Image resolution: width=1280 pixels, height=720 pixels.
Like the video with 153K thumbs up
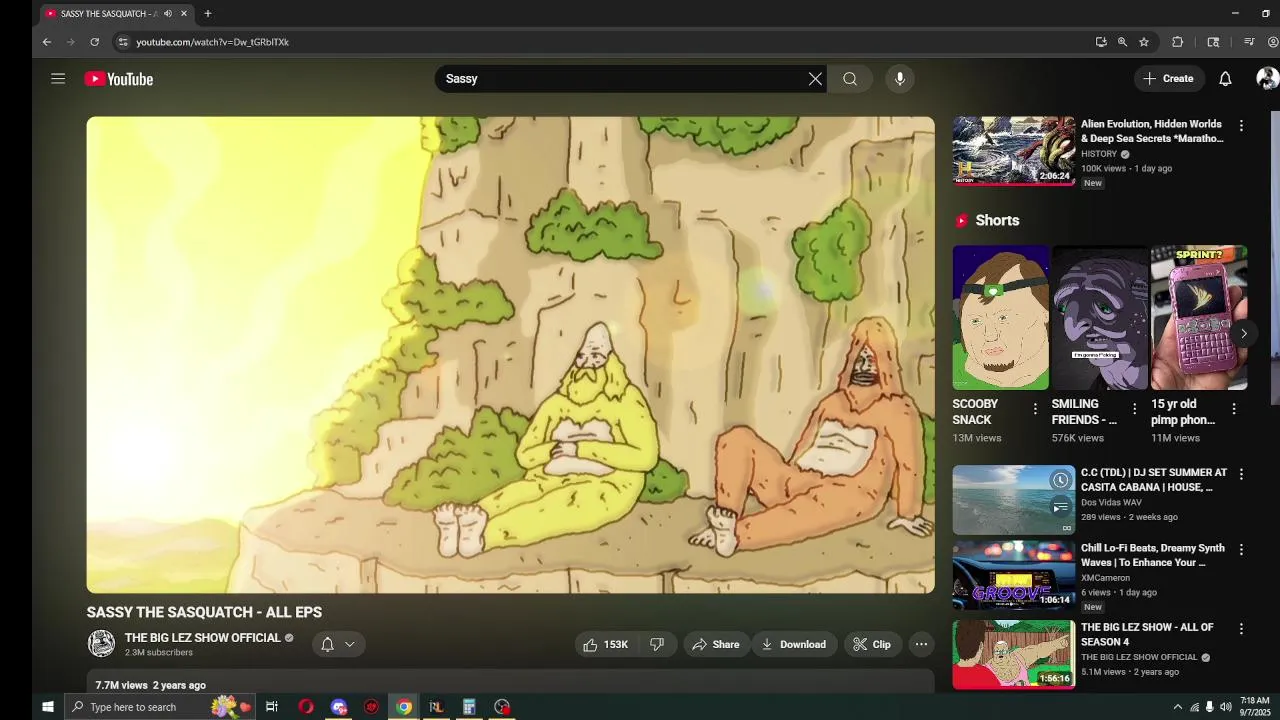tap(606, 645)
